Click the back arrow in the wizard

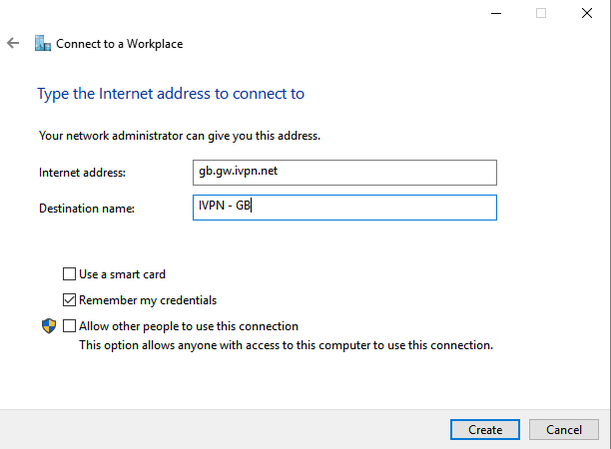click(13, 44)
